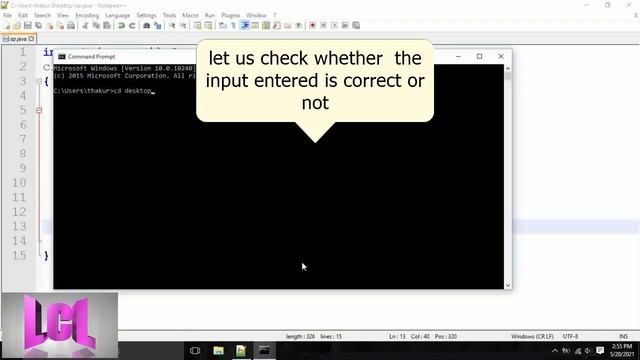Click the 'Ln : 13' status bar text
The image size is (640, 360).
(397, 337)
